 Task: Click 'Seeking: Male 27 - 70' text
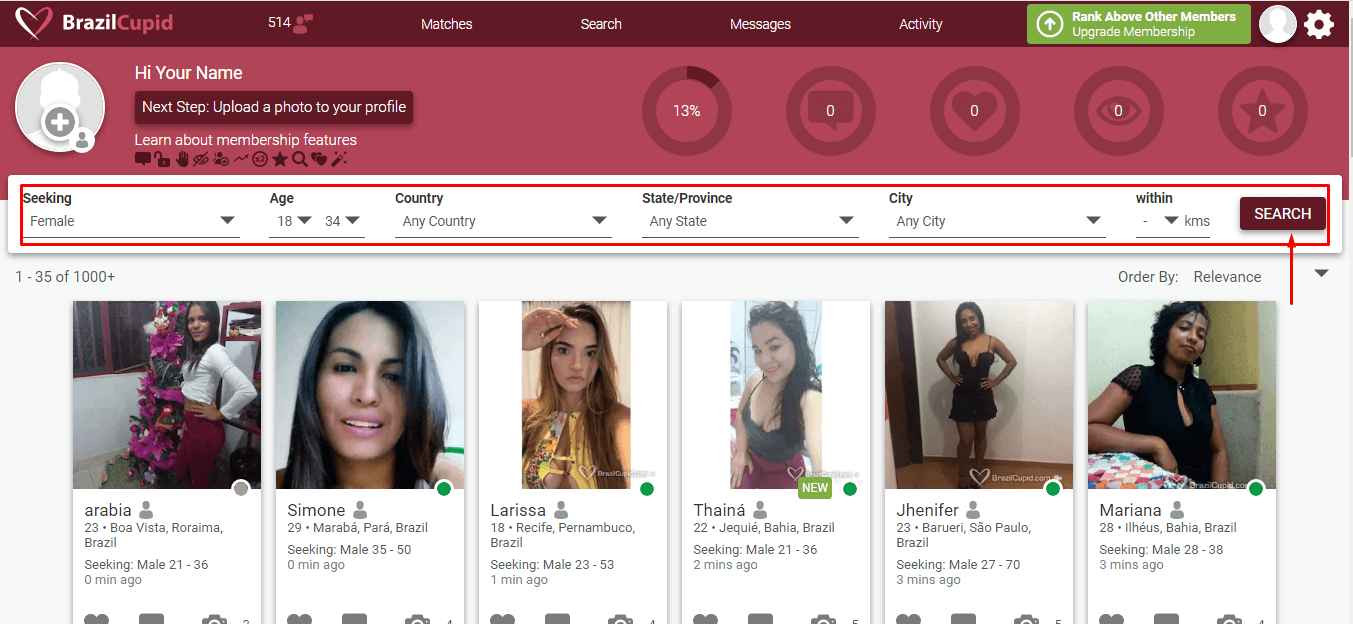959,564
